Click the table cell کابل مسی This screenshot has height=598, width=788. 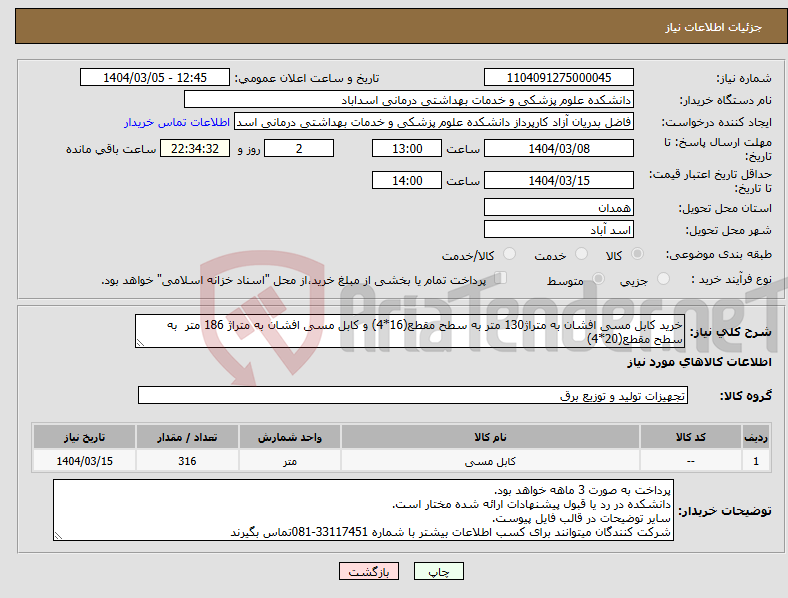[490, 461]
